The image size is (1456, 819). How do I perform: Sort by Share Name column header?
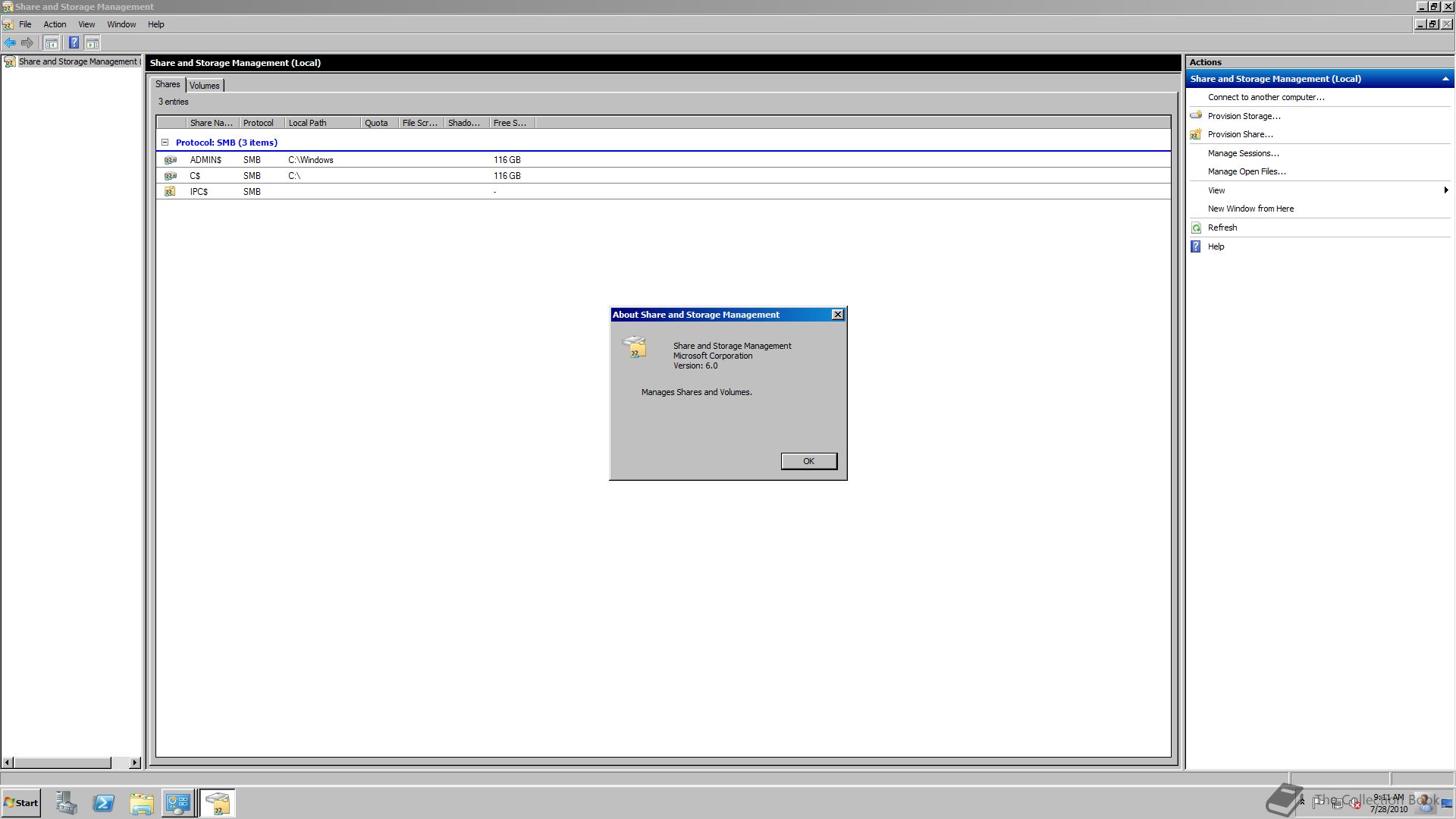(212, 123)
